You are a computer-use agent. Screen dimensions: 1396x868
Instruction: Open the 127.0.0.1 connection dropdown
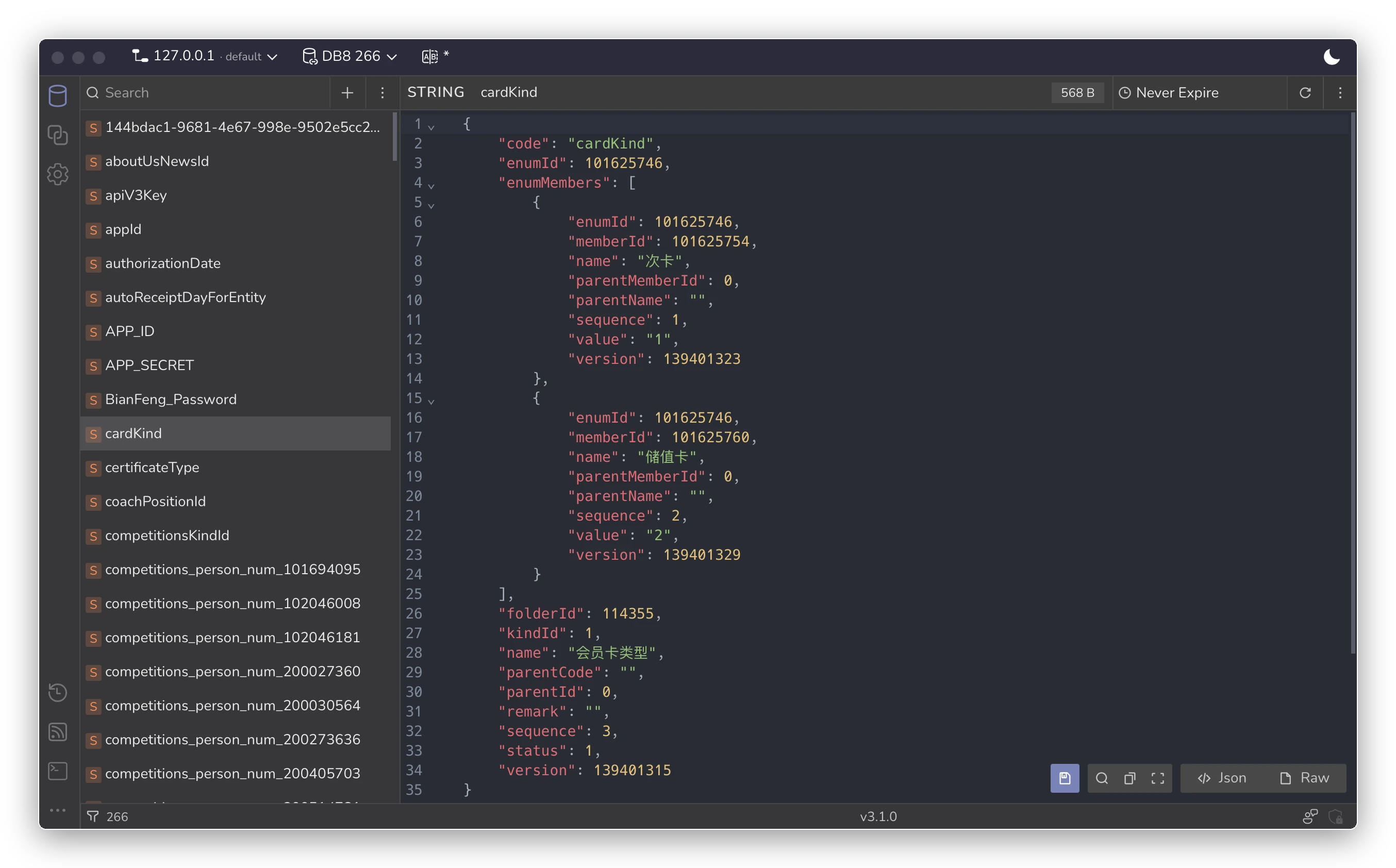click(x=205, y=56)
